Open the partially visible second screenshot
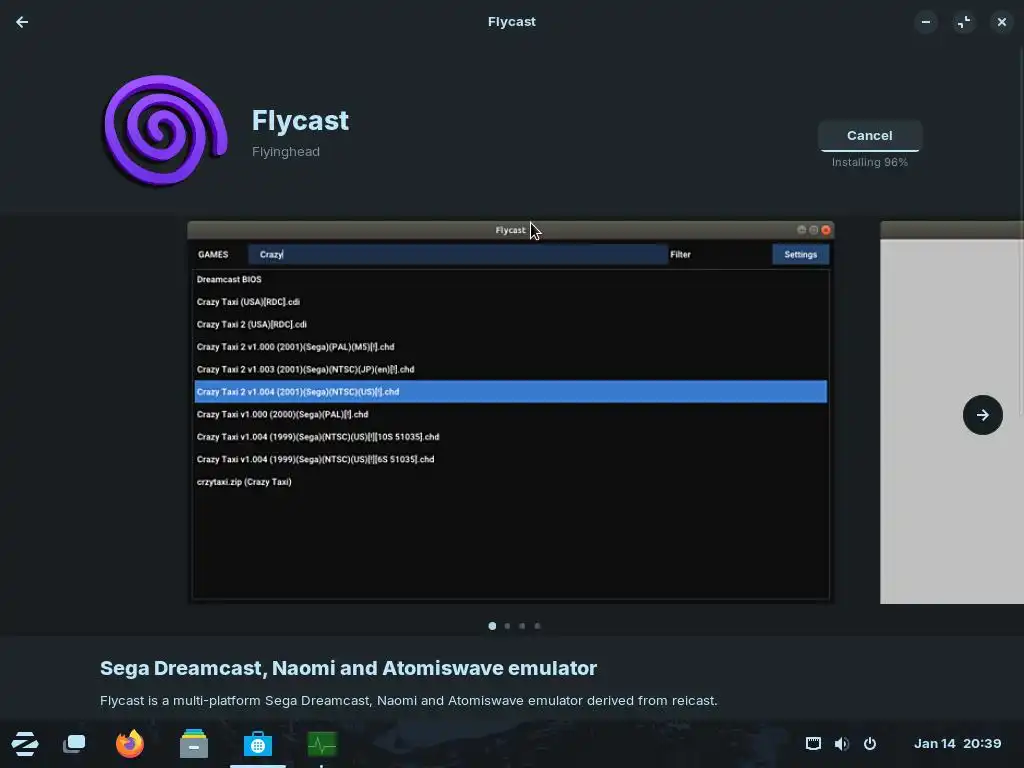 952,412
